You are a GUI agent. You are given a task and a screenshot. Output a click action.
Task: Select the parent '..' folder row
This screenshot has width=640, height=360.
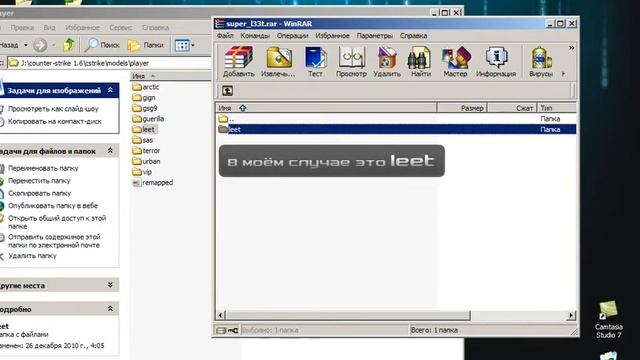coord(396,119)
